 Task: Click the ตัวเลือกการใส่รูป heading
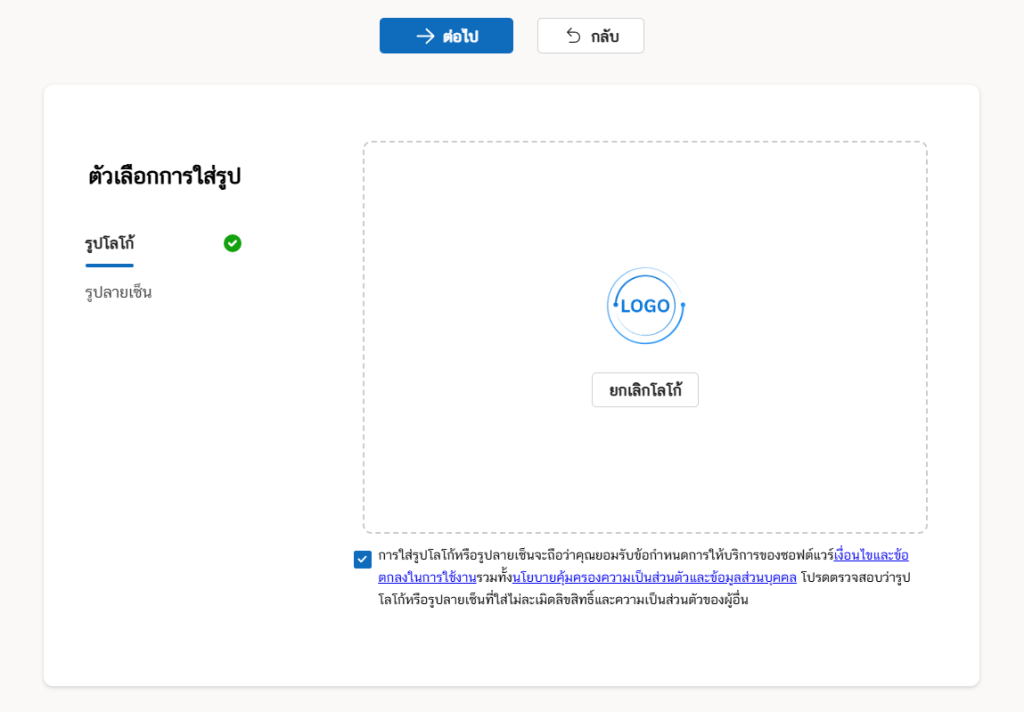point(165,177)
